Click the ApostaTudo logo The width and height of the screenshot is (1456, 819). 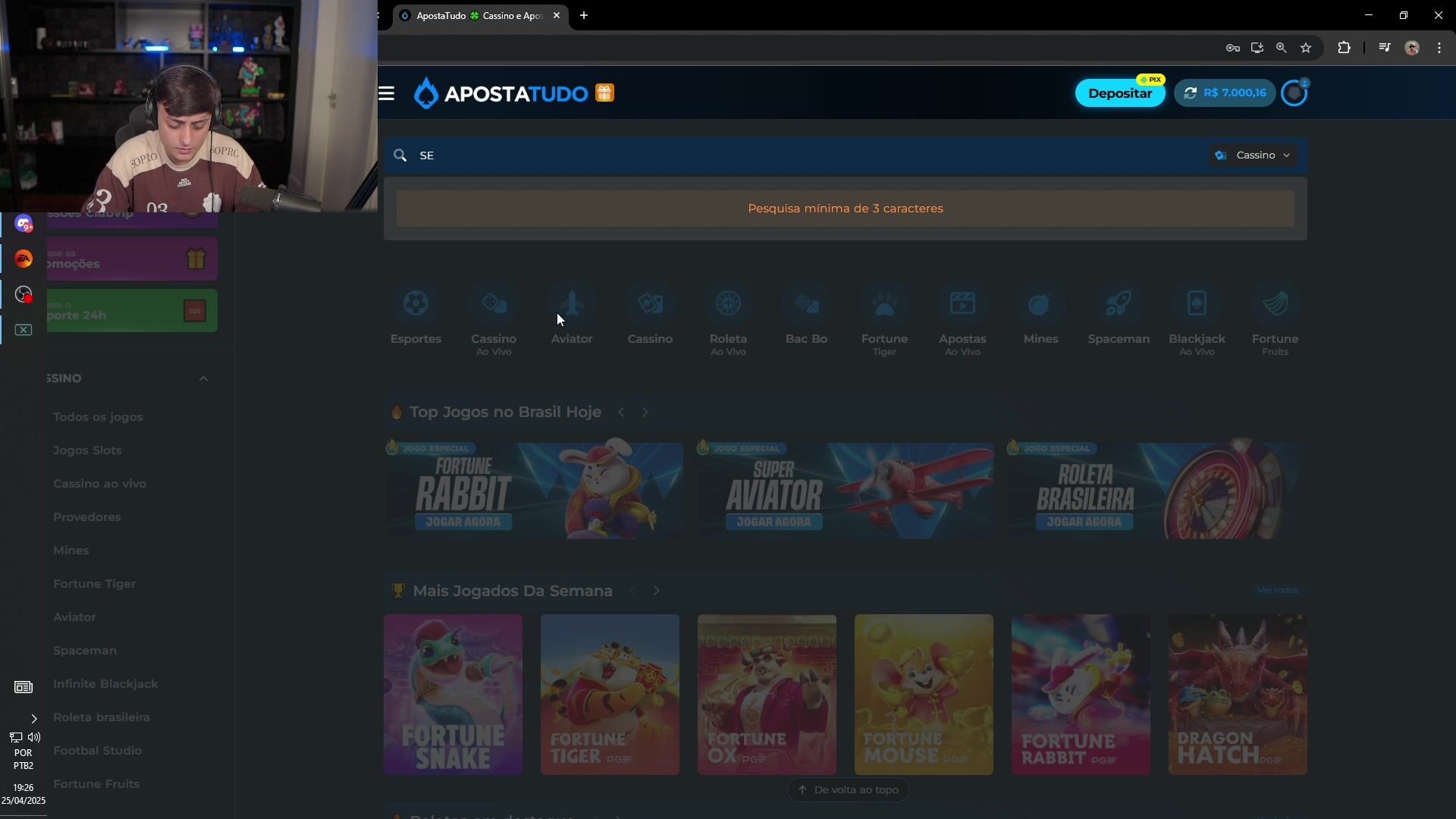coord(501,93)
